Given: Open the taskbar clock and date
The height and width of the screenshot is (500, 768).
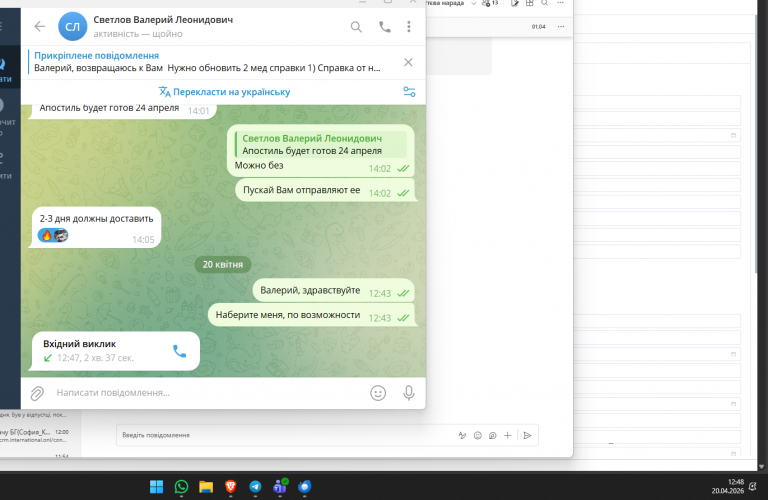Looking at the screenshot, I should point(728,486).
